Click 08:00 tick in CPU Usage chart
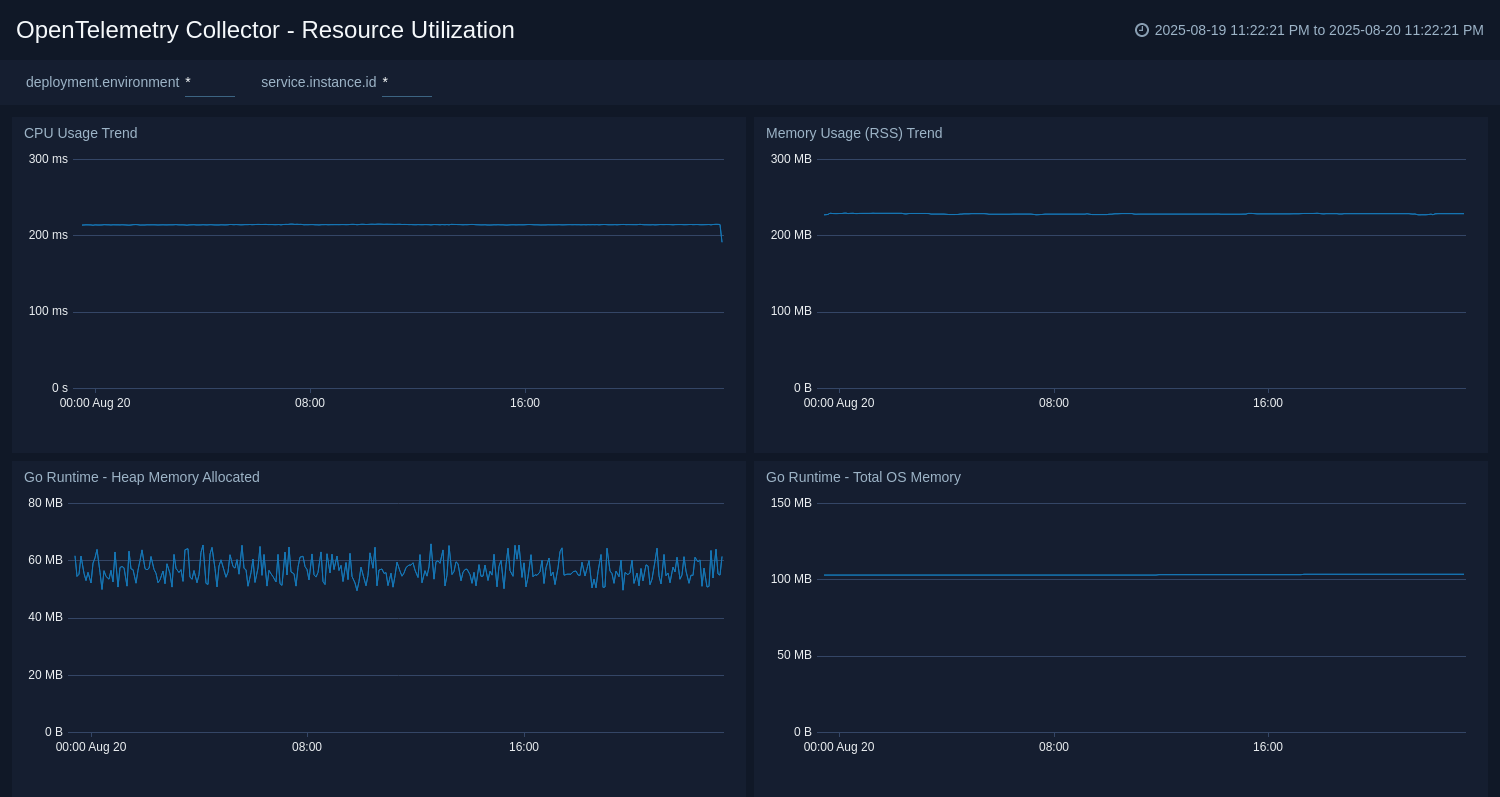This screenshot has height=797, width=1500. click(310, 403)
